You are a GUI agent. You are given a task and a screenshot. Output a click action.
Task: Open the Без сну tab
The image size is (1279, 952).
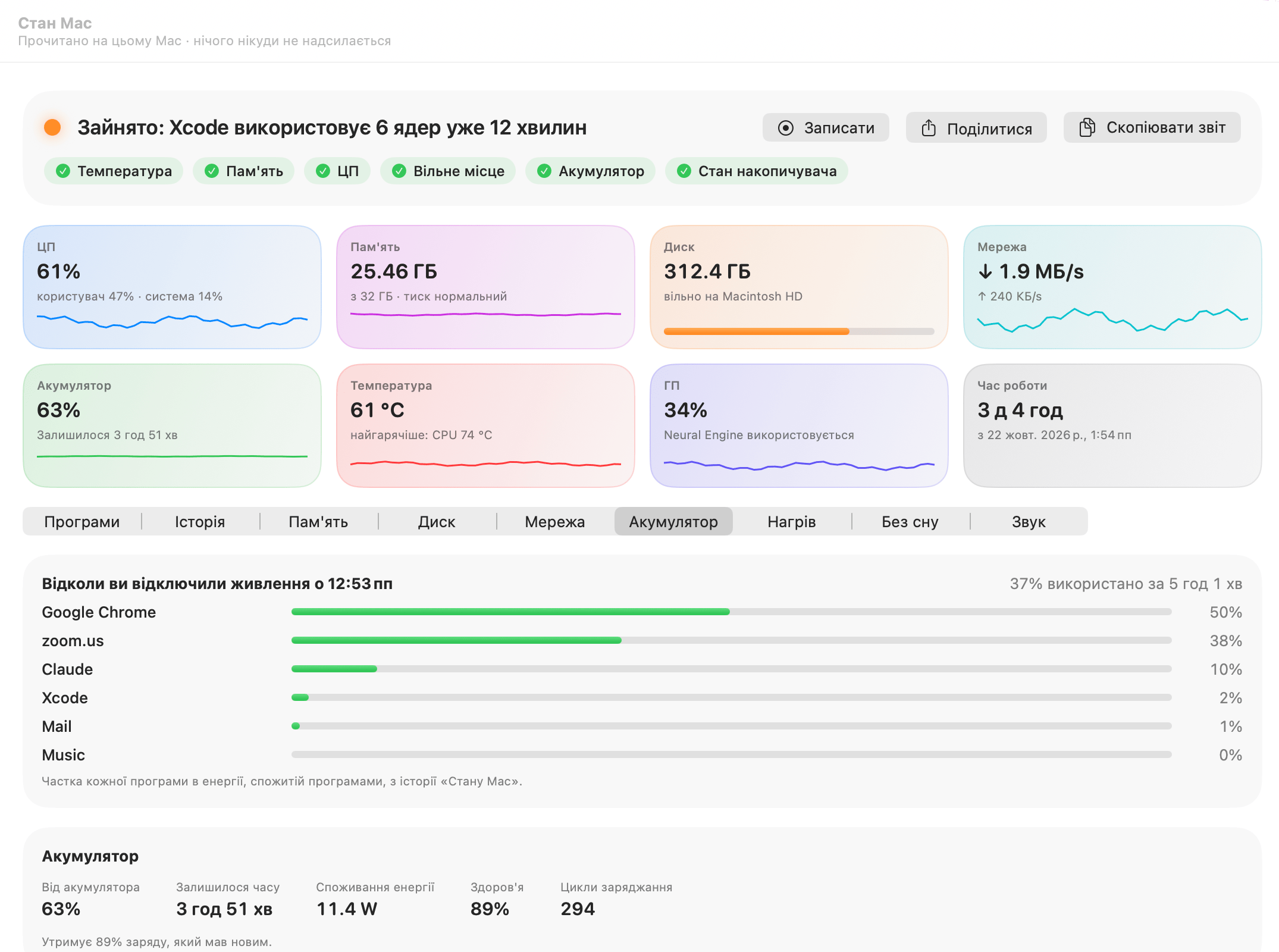910,522
